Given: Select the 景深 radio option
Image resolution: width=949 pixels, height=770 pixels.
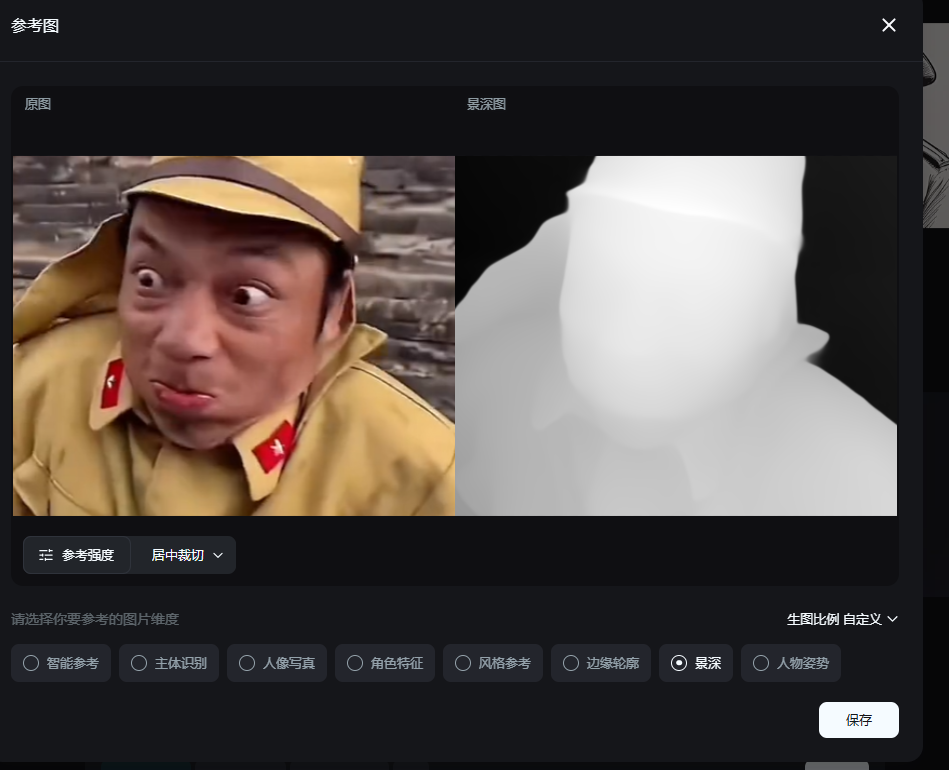Looking at the screenshot, I should click(x=696, y=663).
